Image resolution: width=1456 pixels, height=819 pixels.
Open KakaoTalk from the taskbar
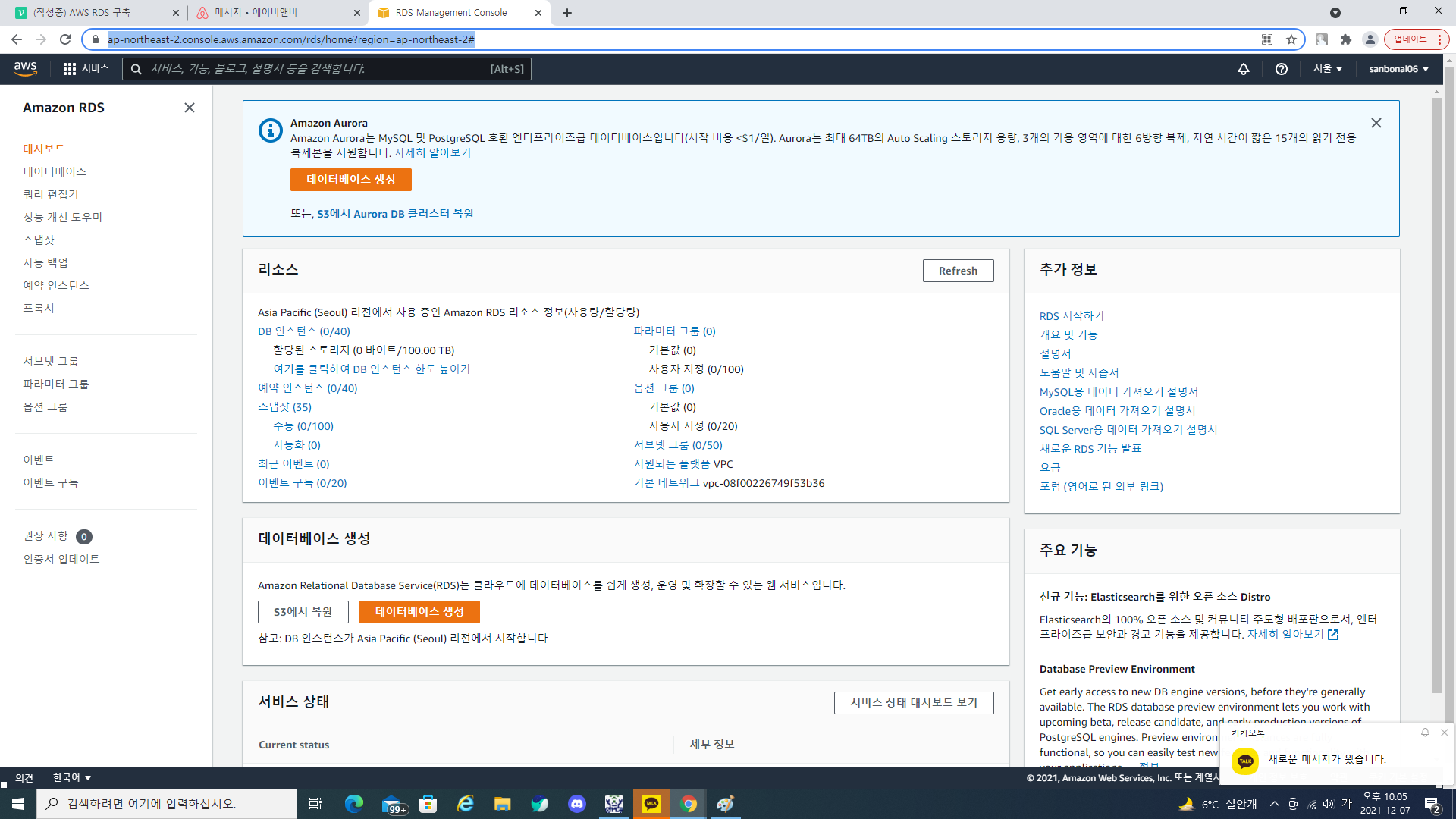point(651,804)
